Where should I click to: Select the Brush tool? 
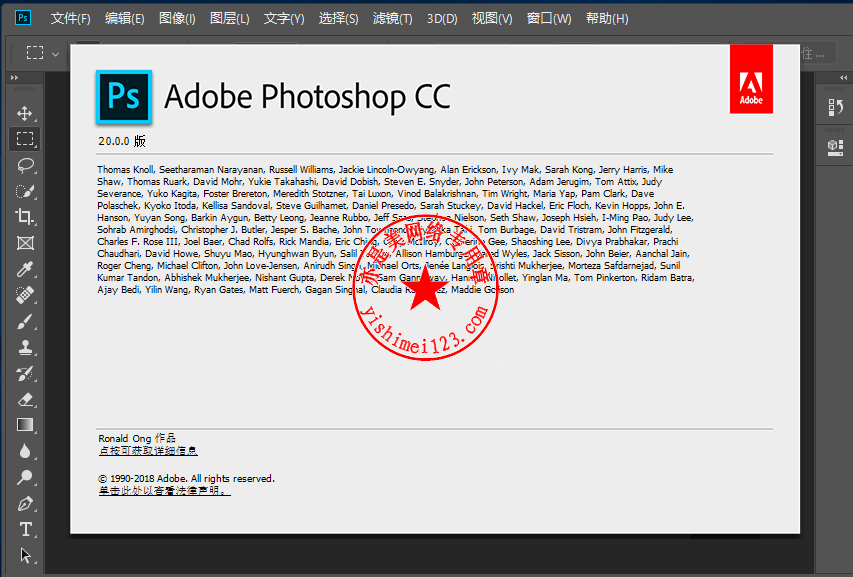pos(25,321)
